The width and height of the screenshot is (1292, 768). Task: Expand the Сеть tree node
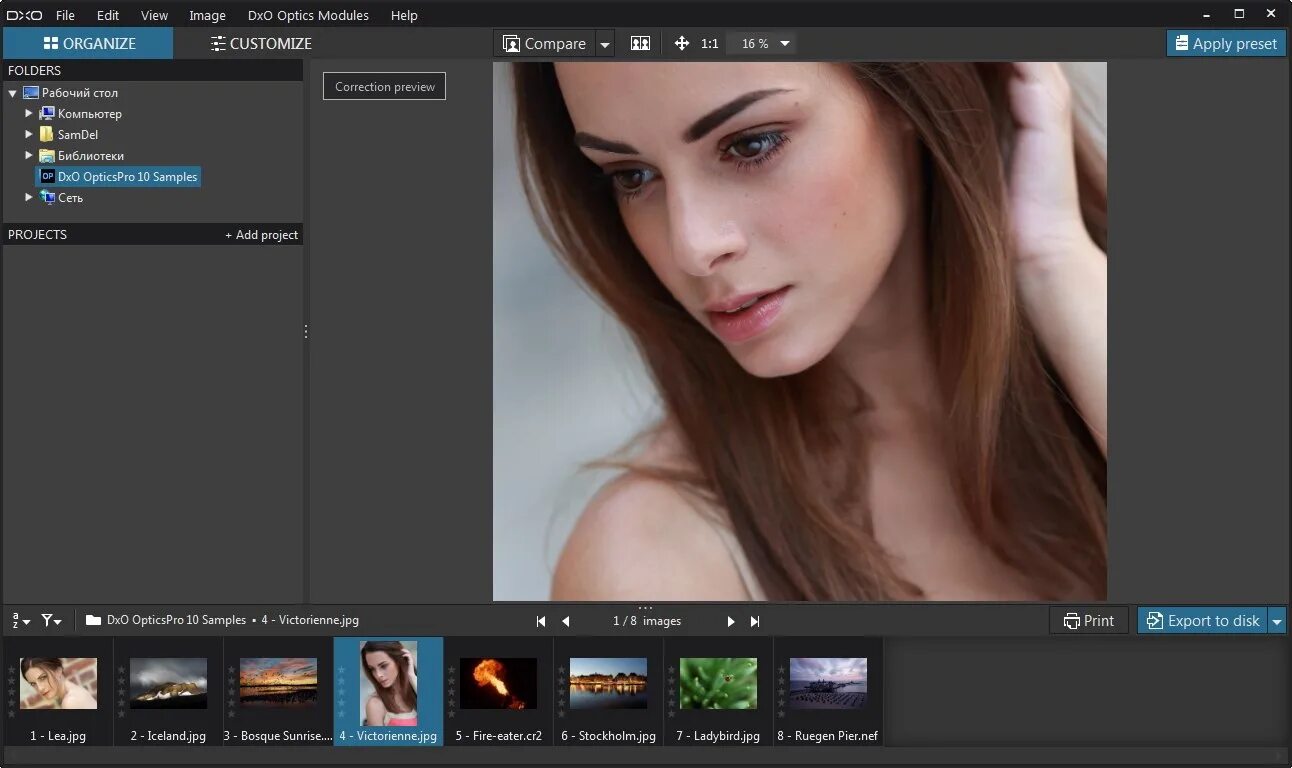pos(29,197)
